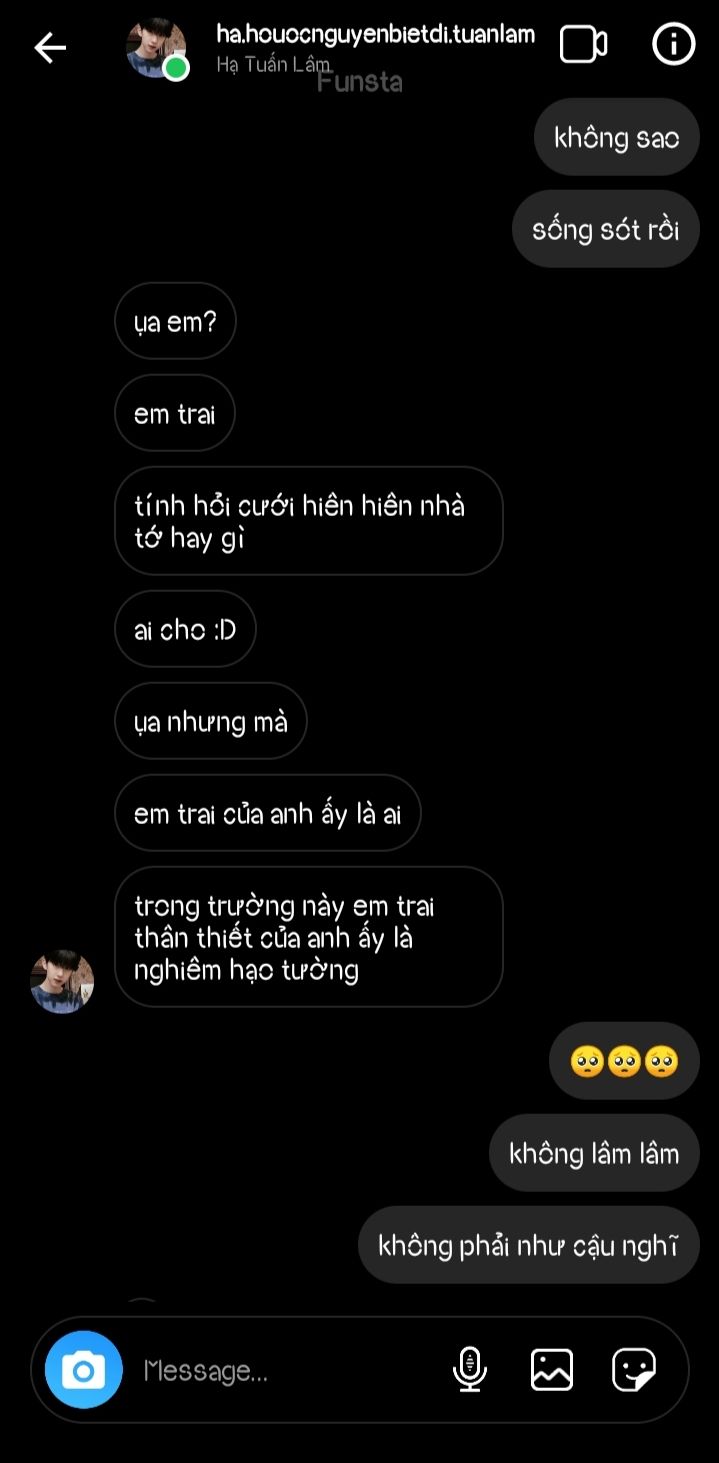This screenshot has height=1463, width=719.
Task: Select the "sống sót rồi" message bubble
Action: click(x=606, y=229)
